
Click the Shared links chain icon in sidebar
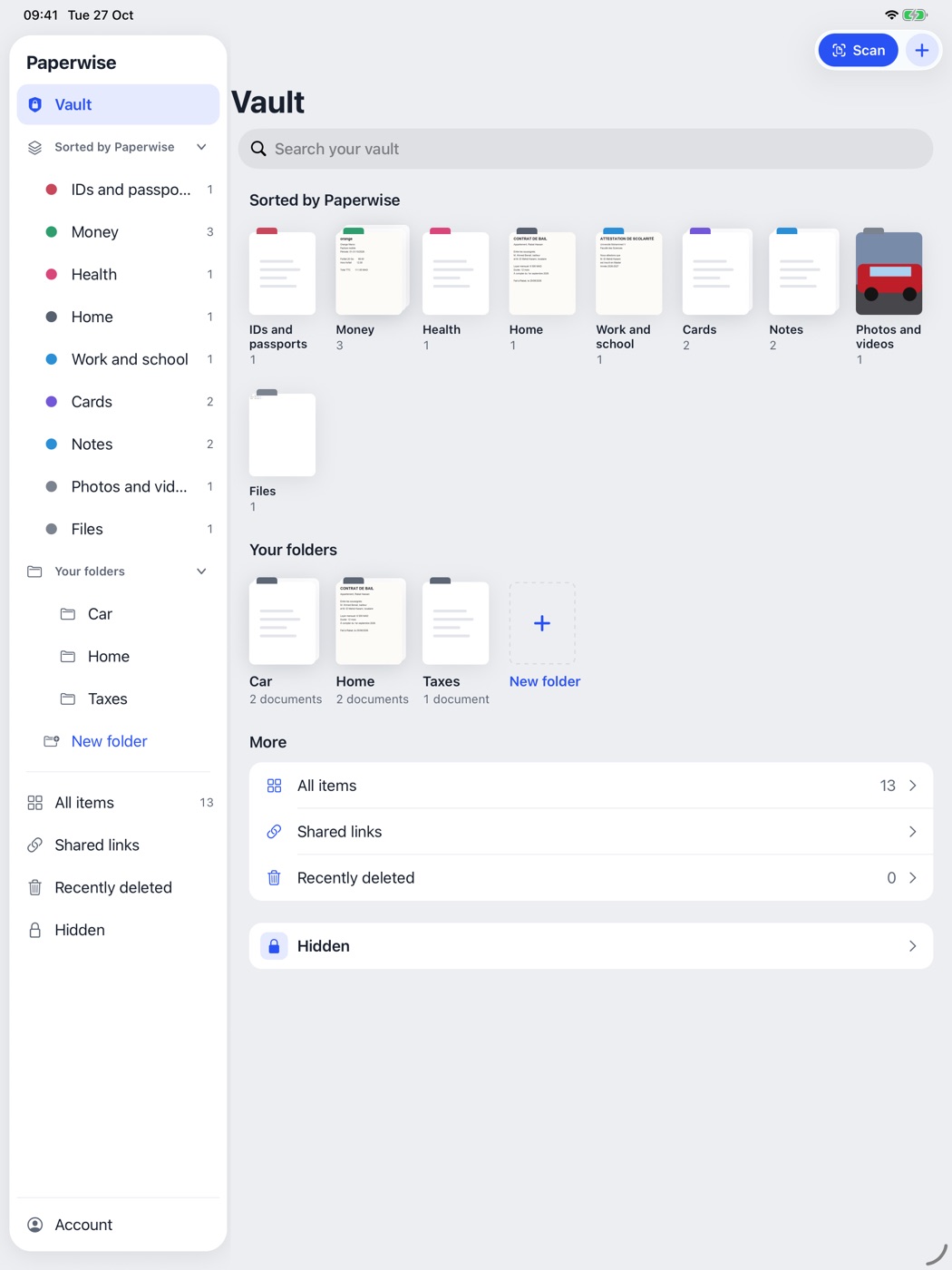click(35, 845)
